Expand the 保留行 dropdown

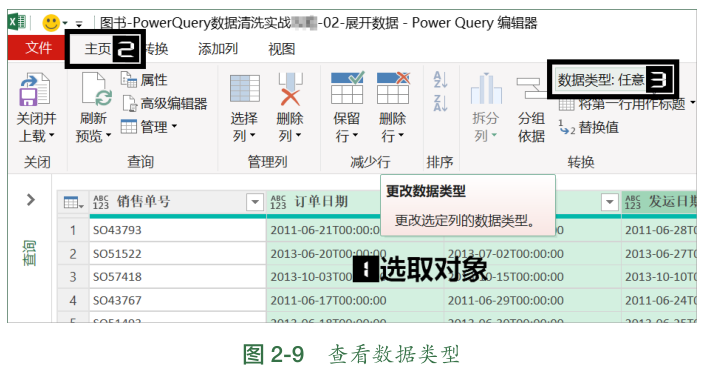point(355,135)
